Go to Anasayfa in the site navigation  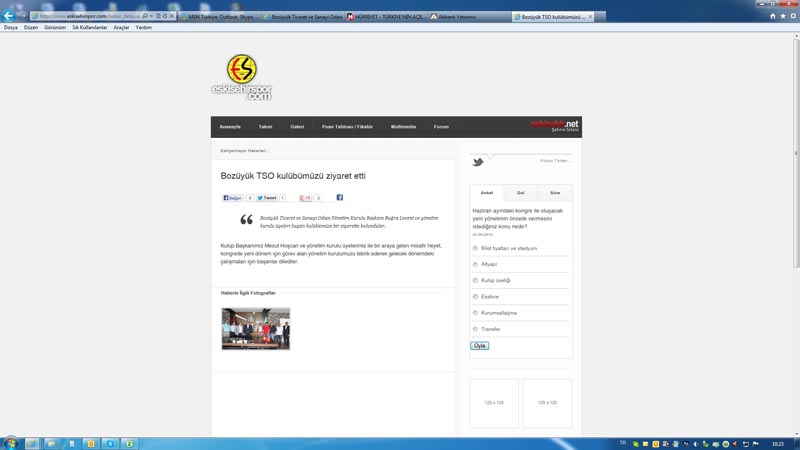pyautogui.click(x=230, y=127)
